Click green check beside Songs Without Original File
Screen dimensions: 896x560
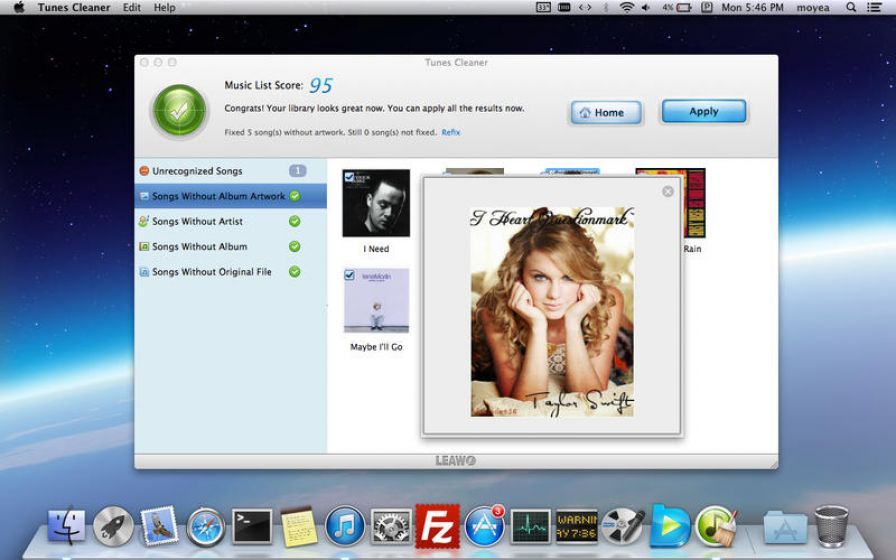coord(295,271)
